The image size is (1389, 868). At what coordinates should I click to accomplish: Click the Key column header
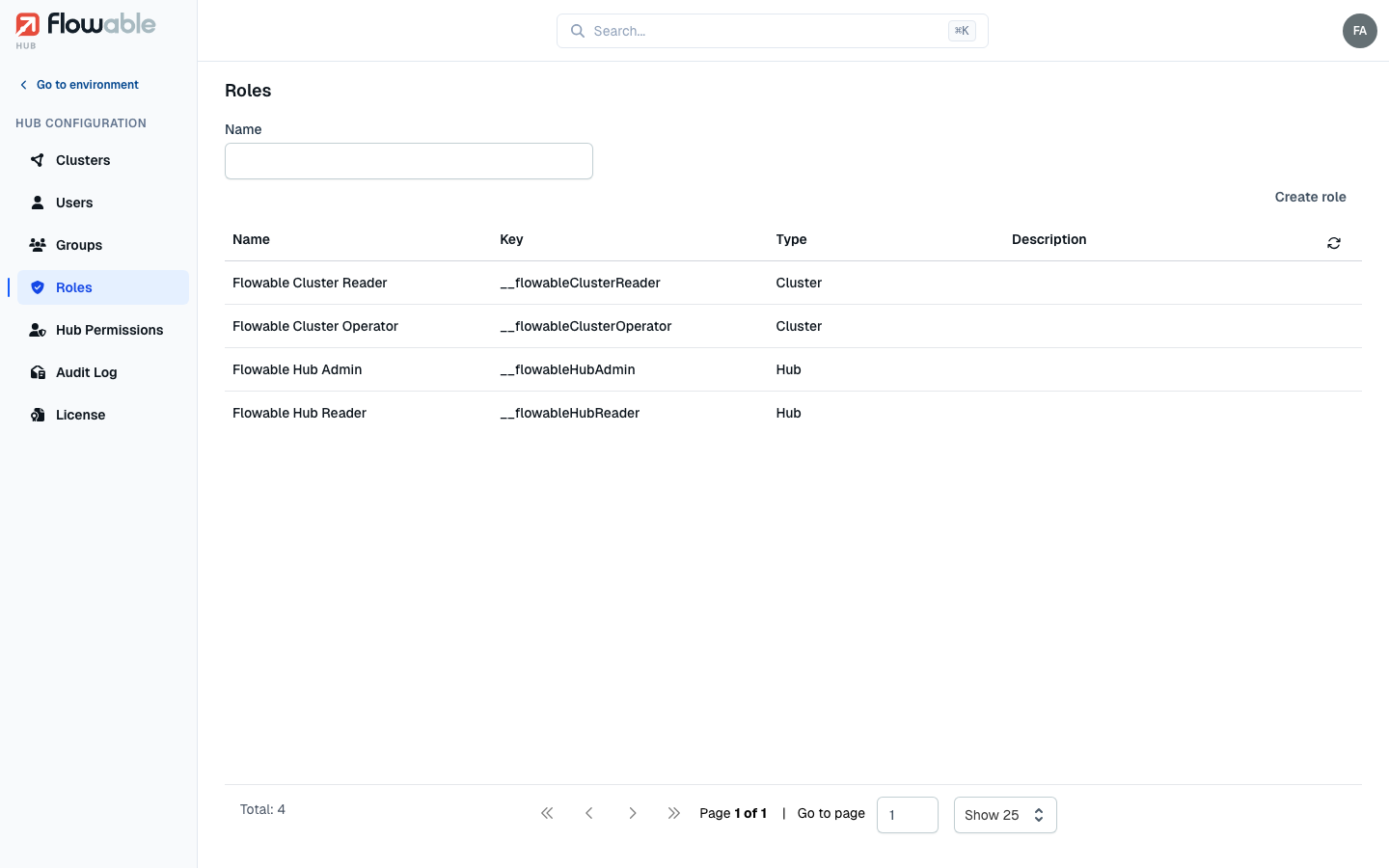tap(511, 239)
